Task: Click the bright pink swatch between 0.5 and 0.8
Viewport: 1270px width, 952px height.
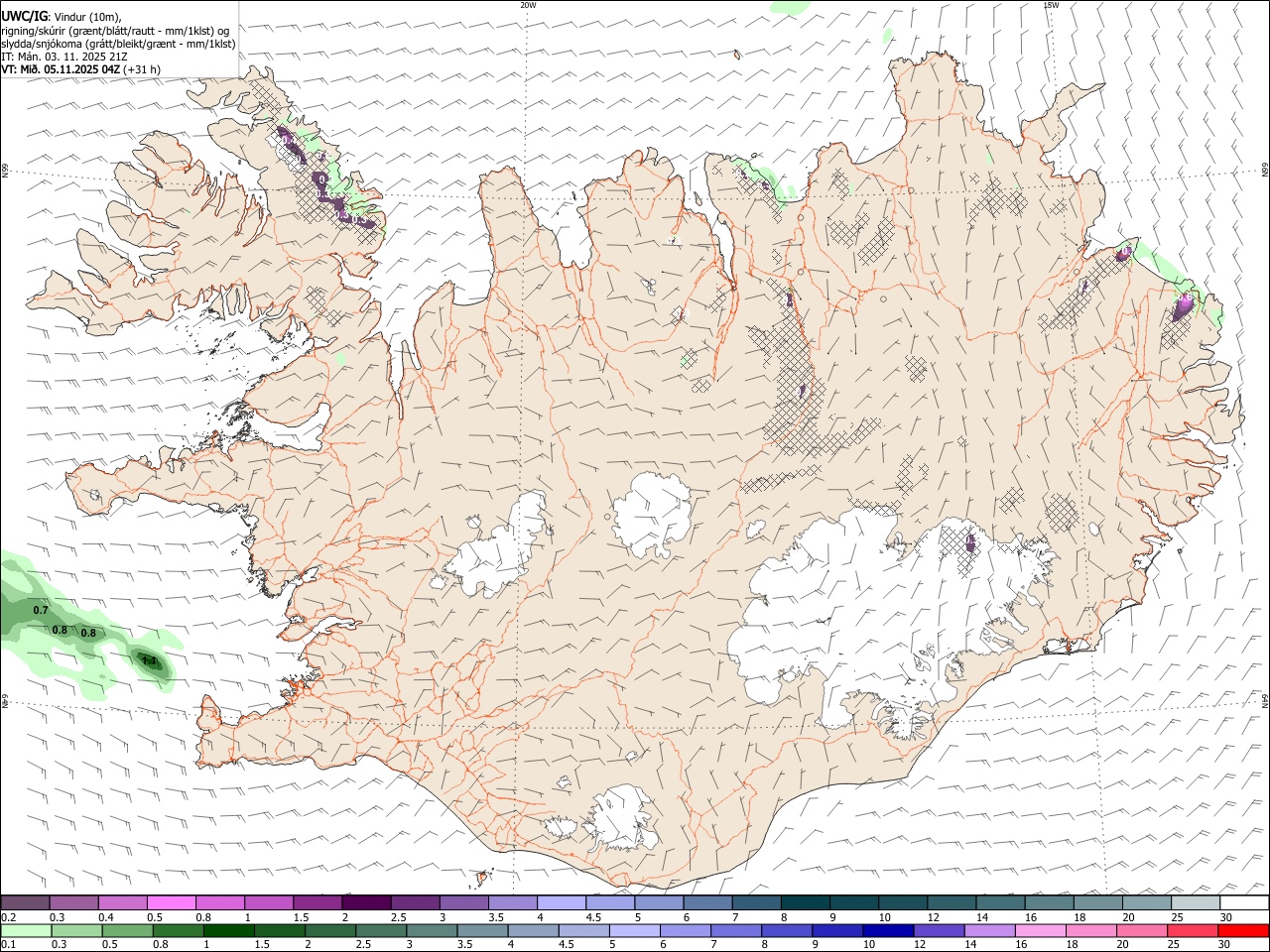Action: [x=172, y=902]
